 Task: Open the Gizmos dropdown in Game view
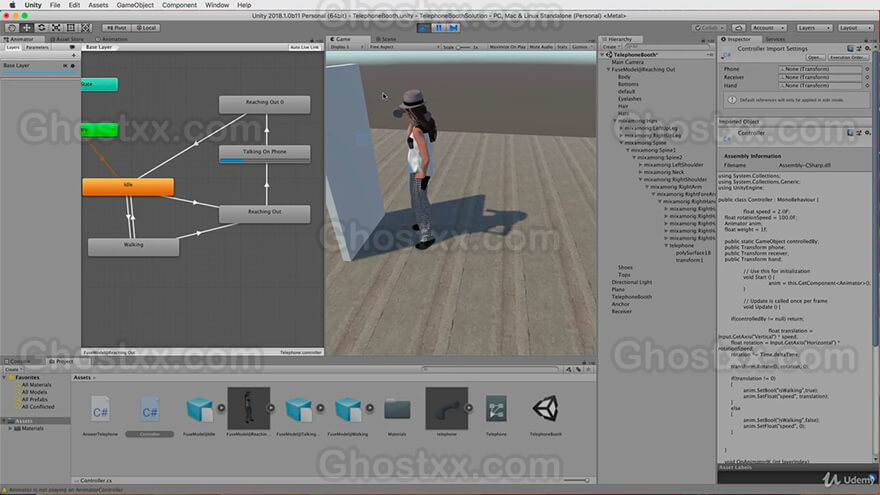[x=581, y=47]
